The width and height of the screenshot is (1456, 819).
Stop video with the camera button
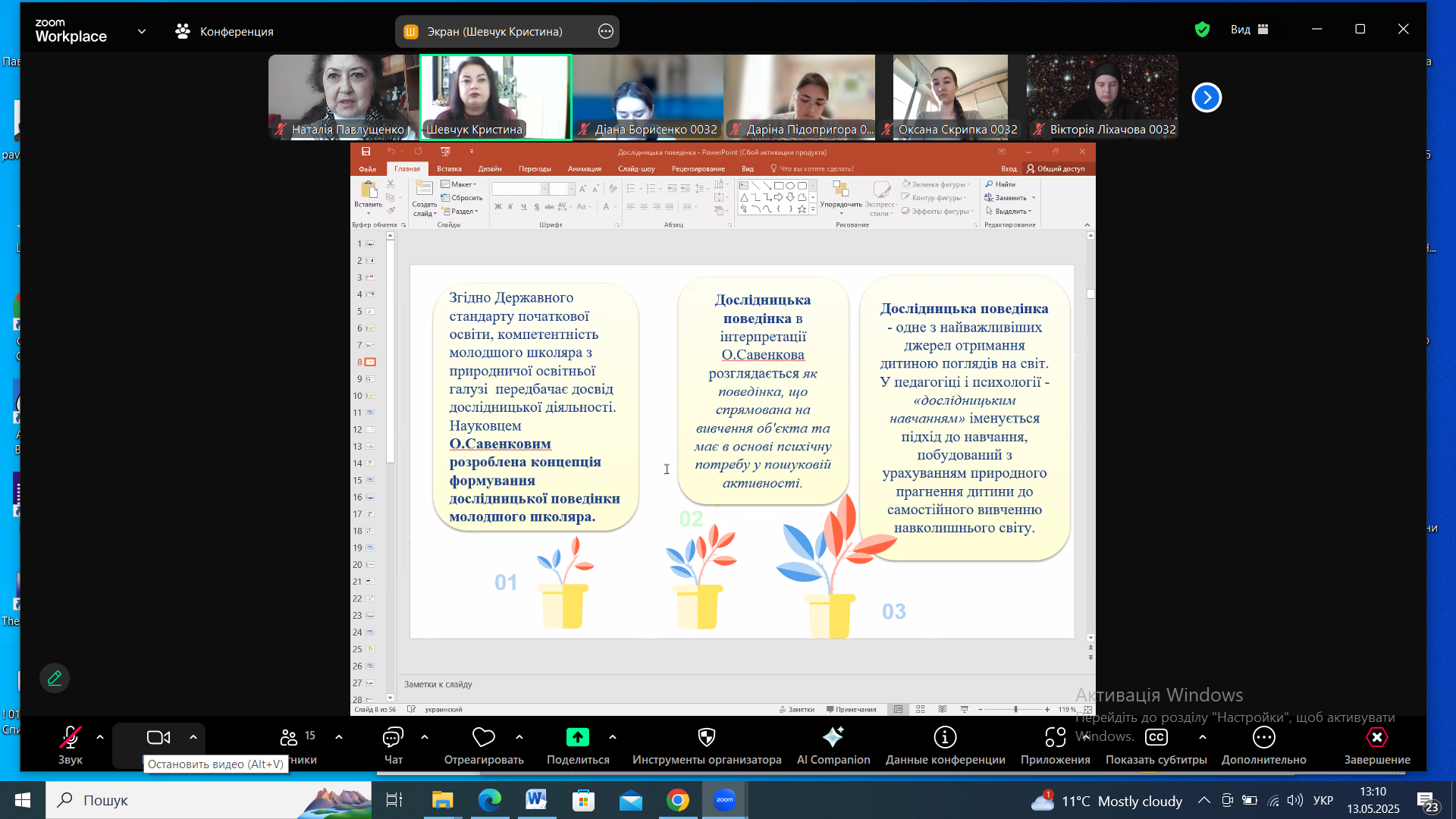pos(158,738)
